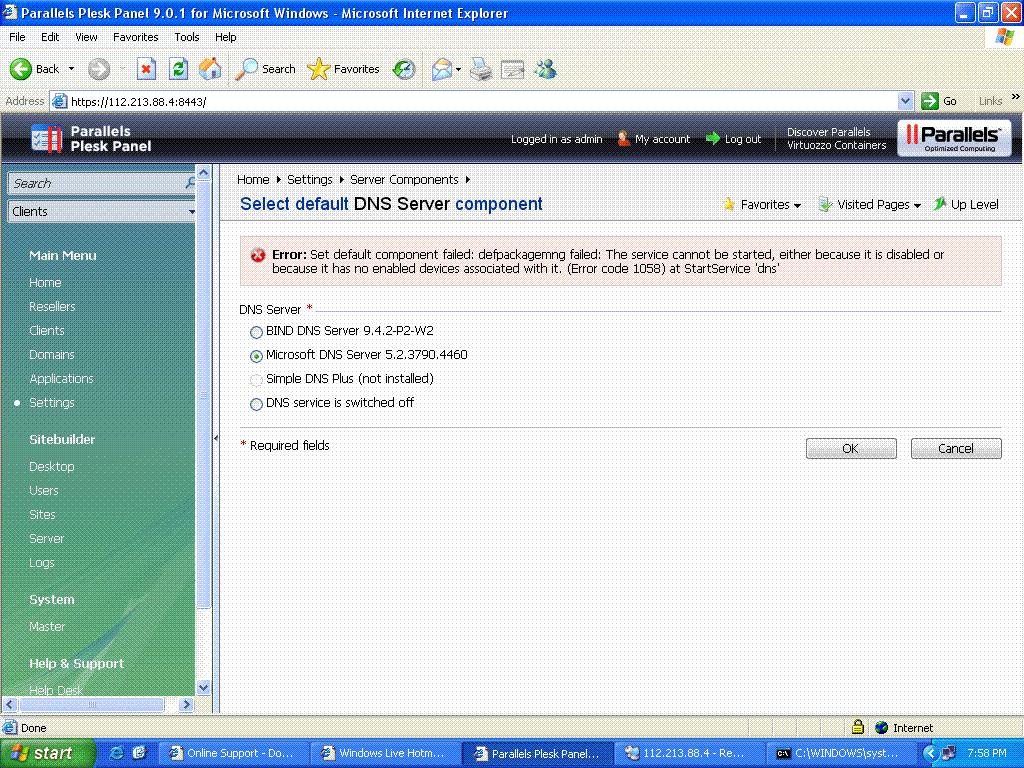Open the File menu
Screen dimensions: 1024x768
pyautogui.click(x=18, y=37)
